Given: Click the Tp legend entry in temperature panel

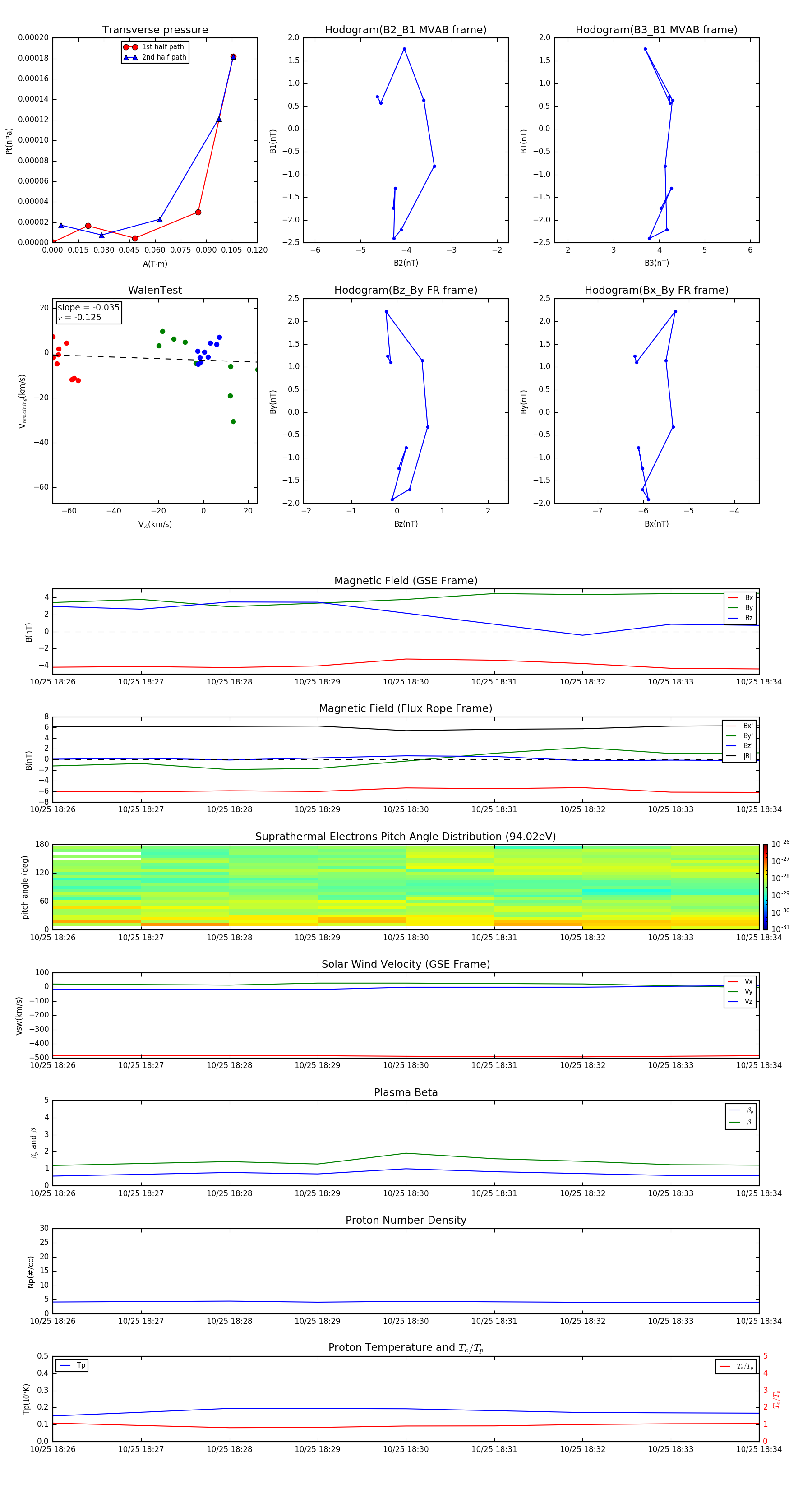Looking at the screenshot, I should tap(72, 1366).
